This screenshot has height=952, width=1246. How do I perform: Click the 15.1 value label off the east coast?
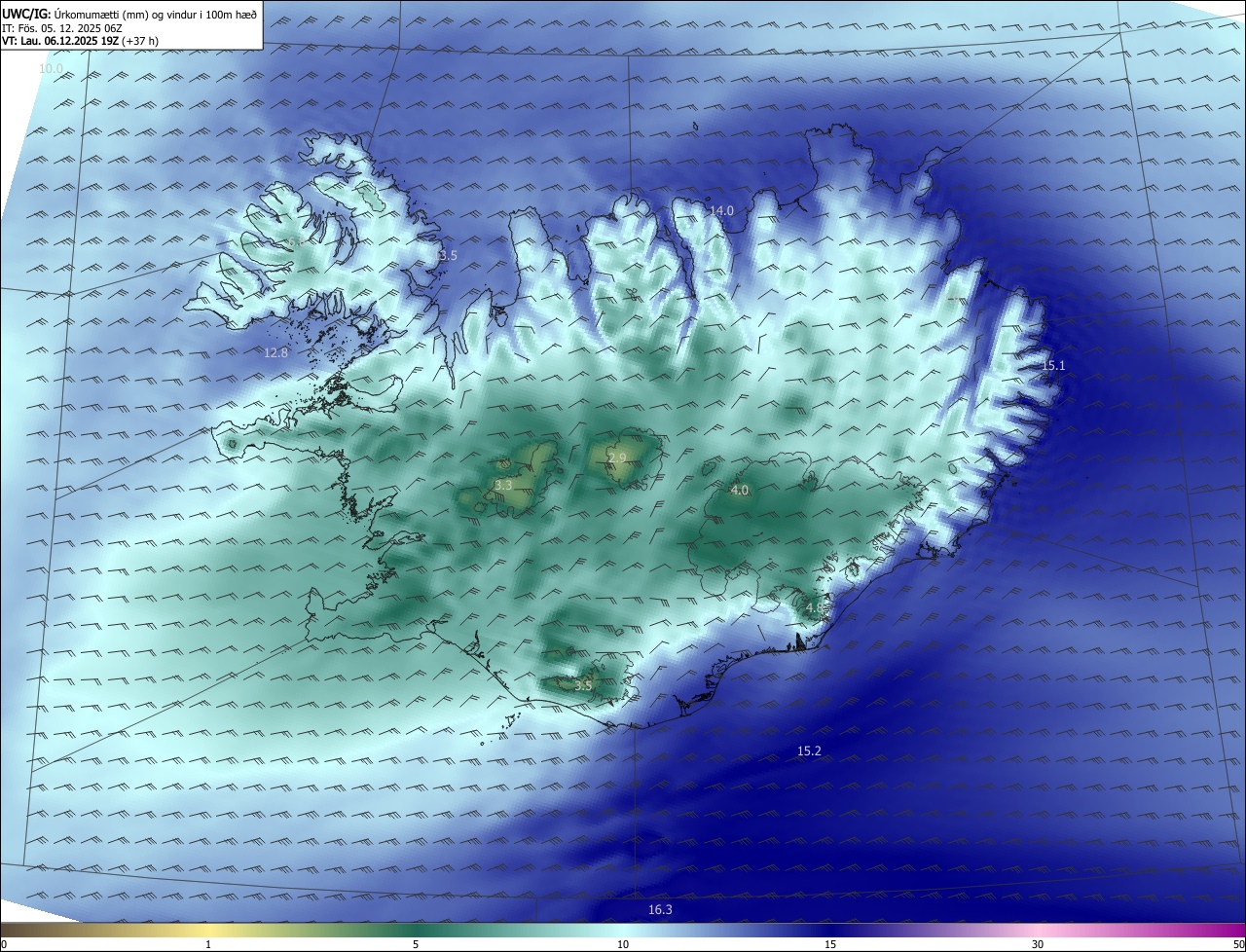(x=1054, y=366)
